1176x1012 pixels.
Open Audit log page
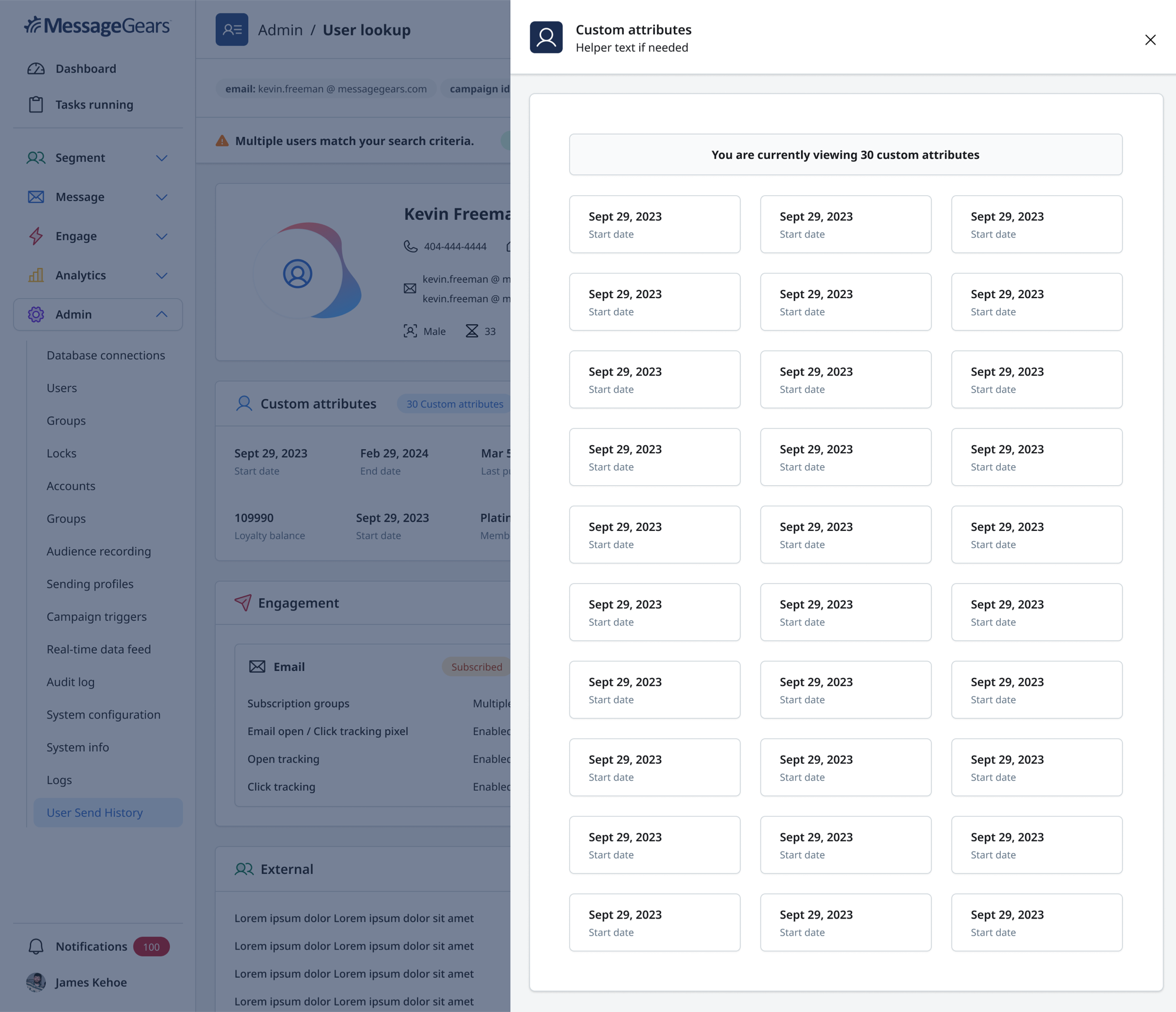pyautogui.click(x=71, y=682)
